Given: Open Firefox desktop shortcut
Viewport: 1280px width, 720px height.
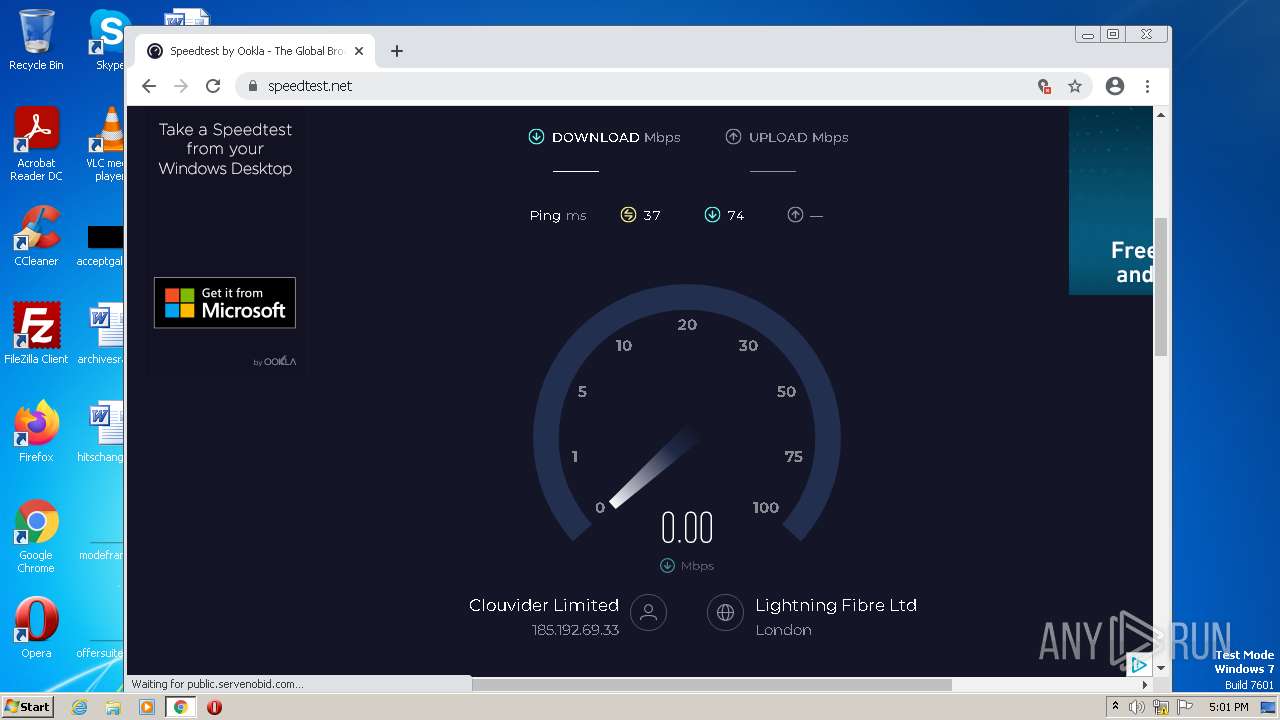Looking at the screenshot, I should pyautogui.click(x=36, y=432).
